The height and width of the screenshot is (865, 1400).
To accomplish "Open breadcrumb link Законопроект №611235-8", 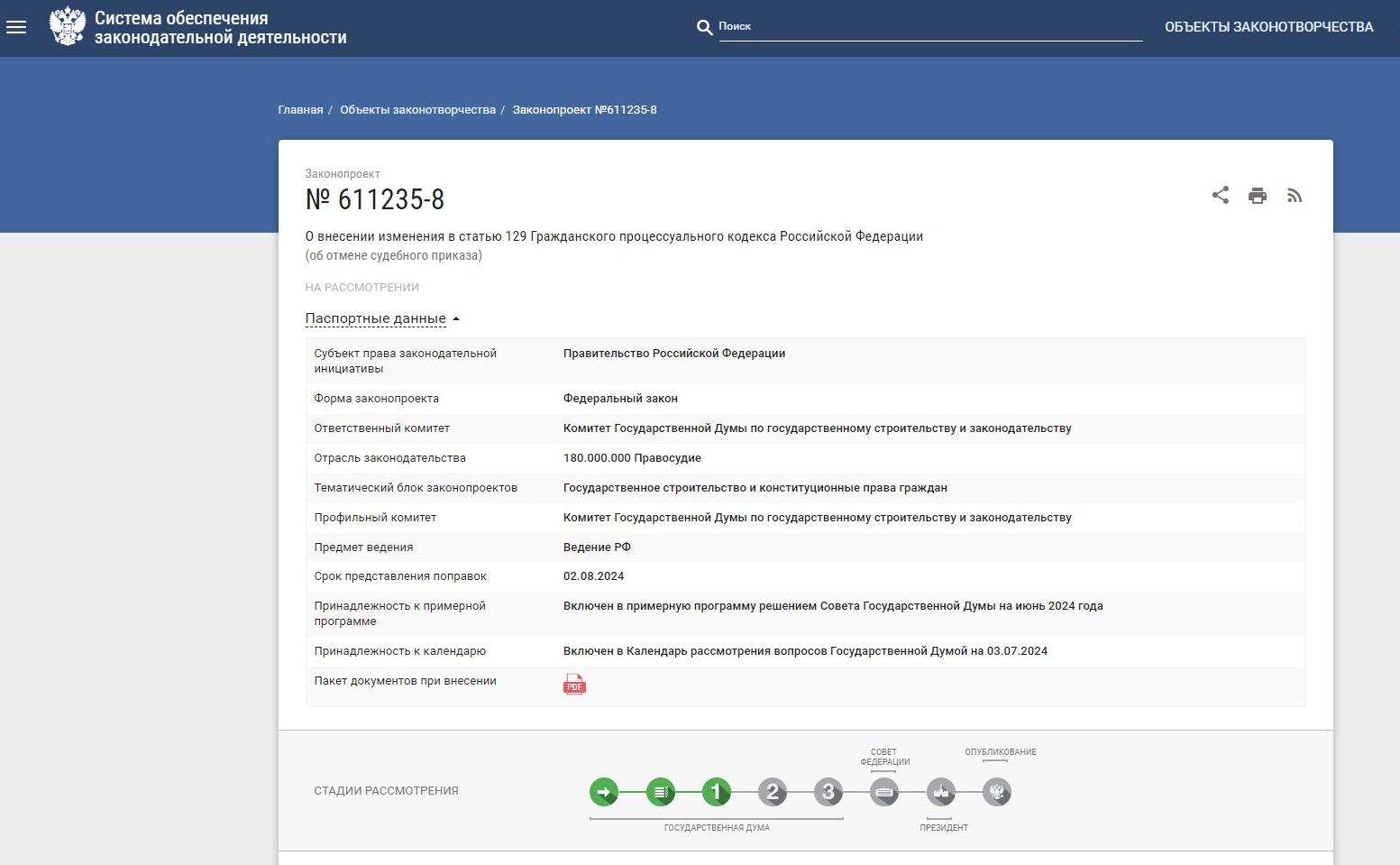I will (x=584, y=109).
